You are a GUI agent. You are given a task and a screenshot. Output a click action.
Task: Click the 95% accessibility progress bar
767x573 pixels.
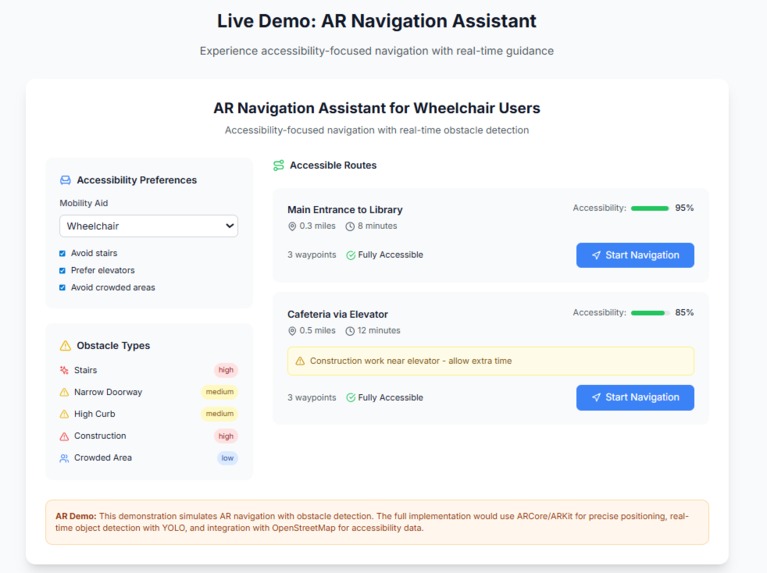click(650, 208)
